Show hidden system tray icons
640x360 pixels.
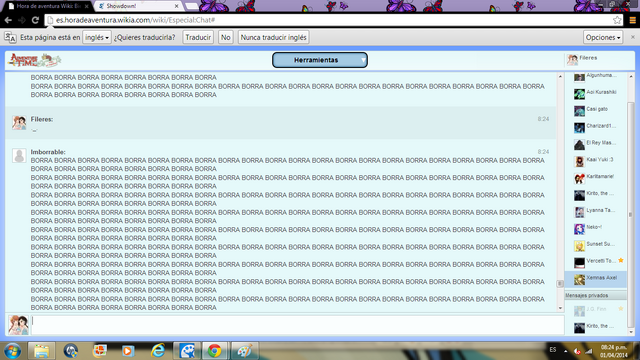point(566,351)
